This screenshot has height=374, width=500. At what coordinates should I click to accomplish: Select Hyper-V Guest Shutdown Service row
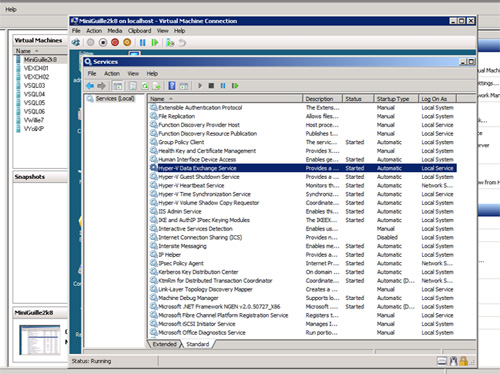[303, 177]
